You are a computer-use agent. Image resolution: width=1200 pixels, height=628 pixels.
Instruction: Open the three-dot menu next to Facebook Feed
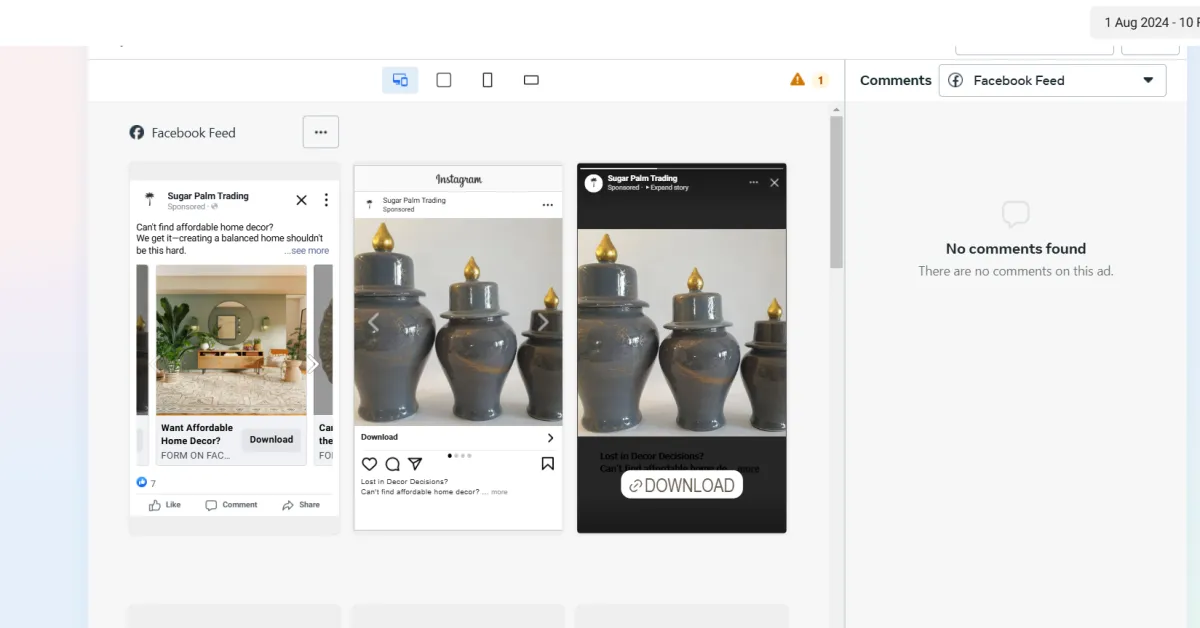tap(321, 132)
